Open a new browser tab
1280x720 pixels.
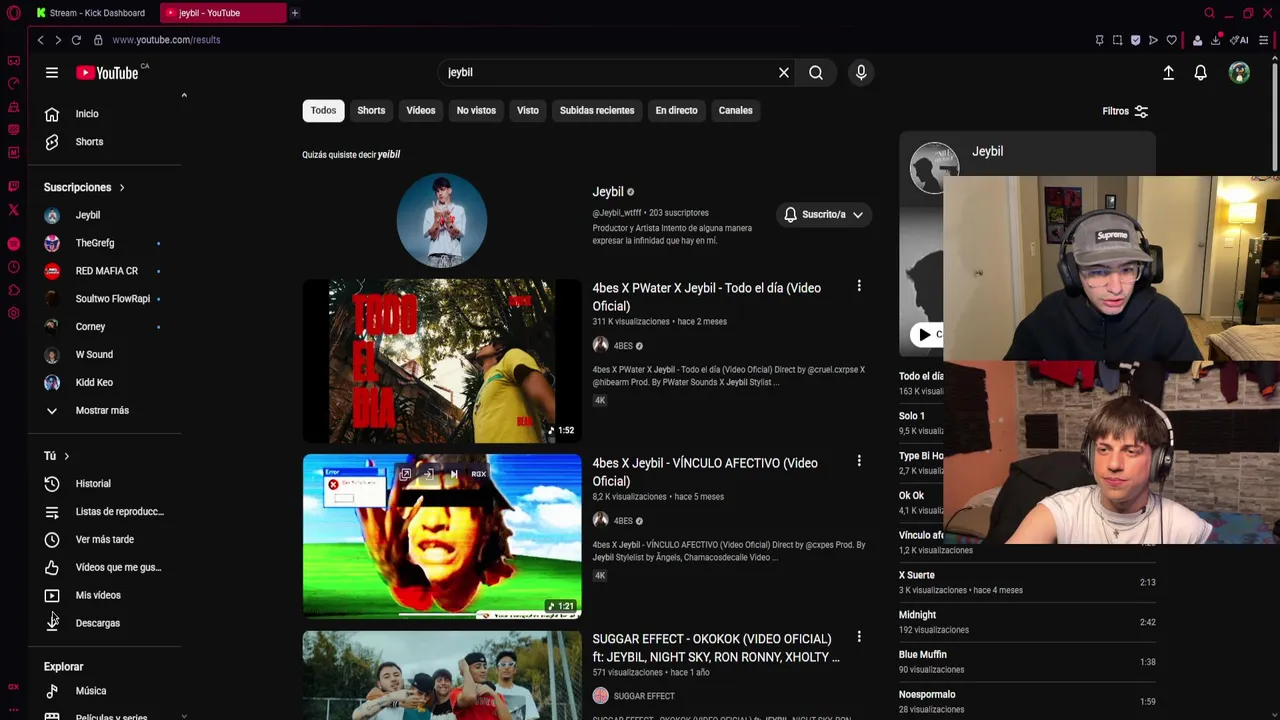(x=295, y=13)
